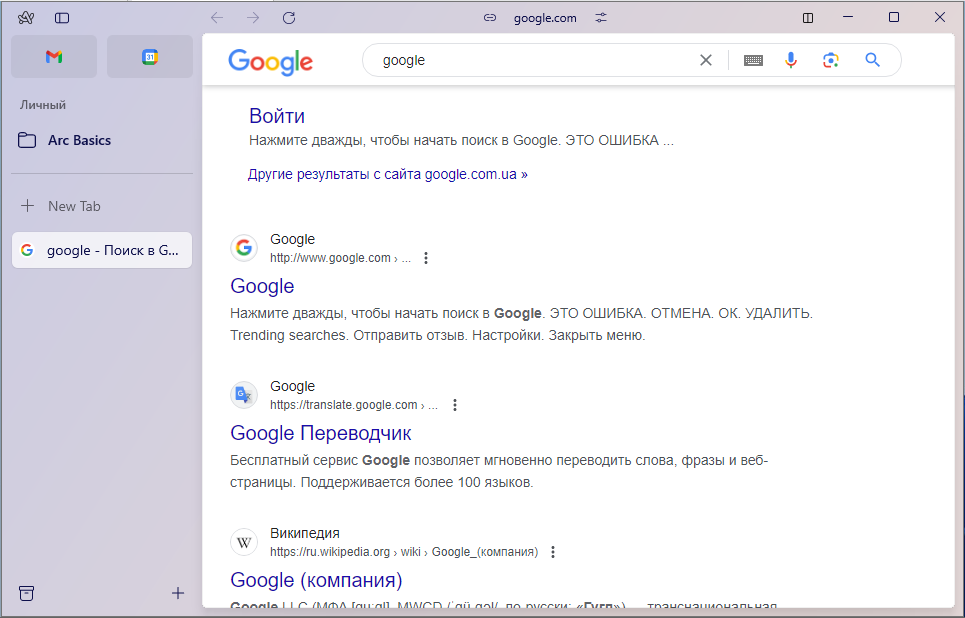Copy the page link with the chain icon
This screenshot has width=965, height=618.
point(490,18)
